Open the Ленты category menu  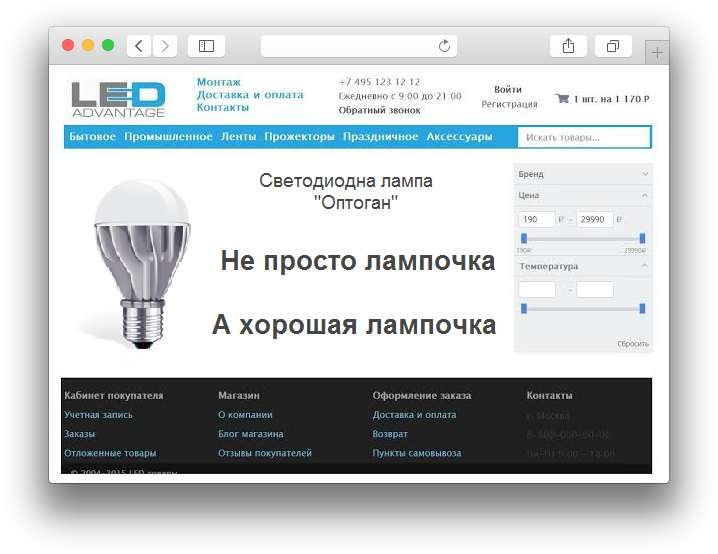click(x=238, y=136)
